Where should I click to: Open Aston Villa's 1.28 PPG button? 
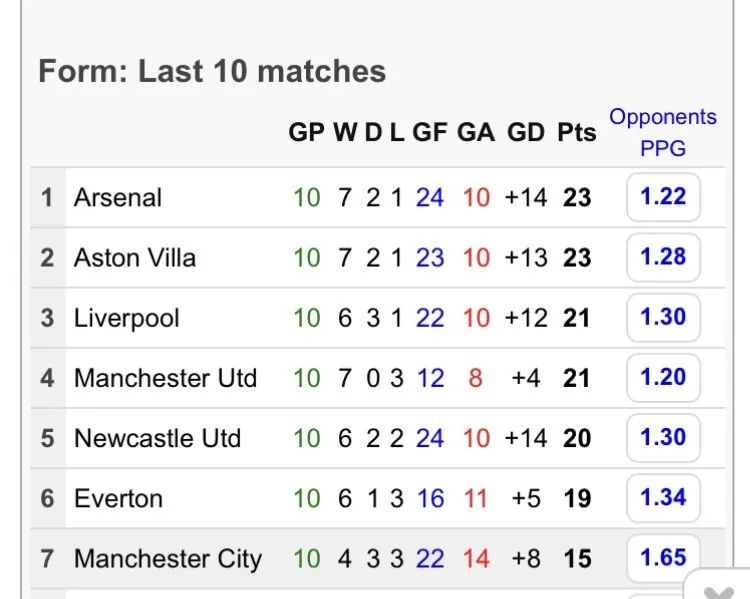click(663, 257)
